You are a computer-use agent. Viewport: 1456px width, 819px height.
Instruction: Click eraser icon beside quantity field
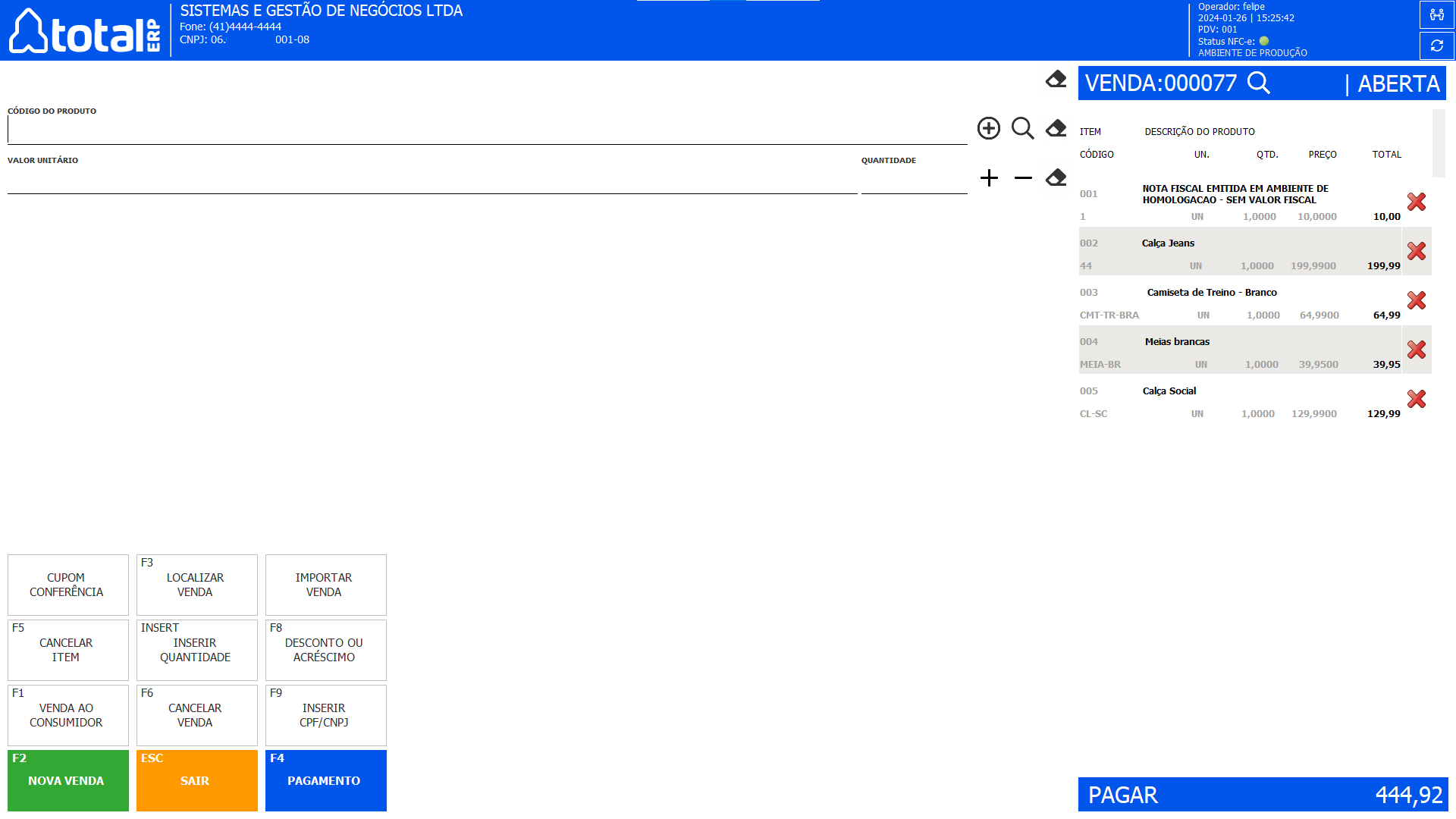(x=1056, y=178)
